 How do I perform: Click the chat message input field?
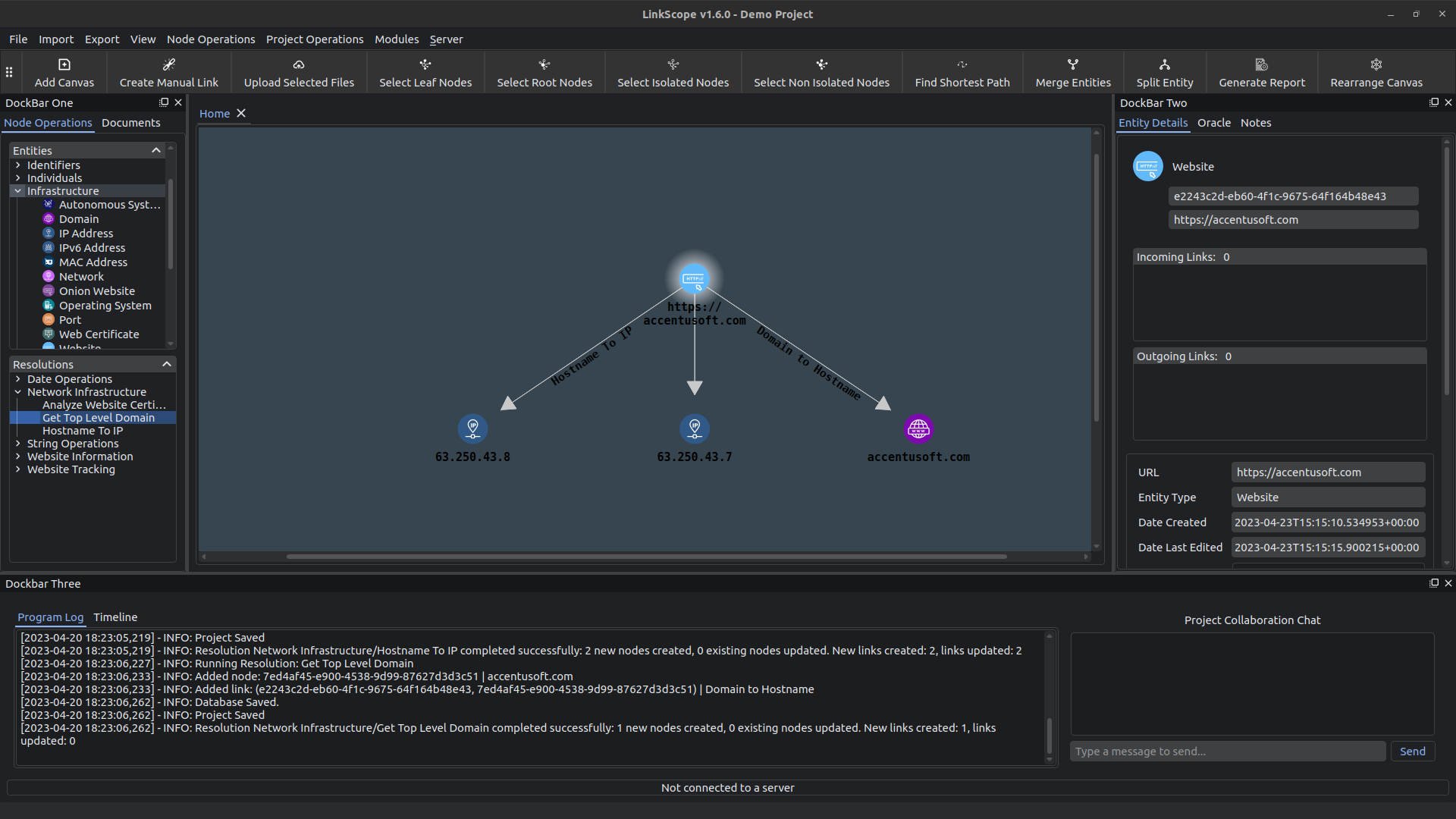coord(1227,752)
